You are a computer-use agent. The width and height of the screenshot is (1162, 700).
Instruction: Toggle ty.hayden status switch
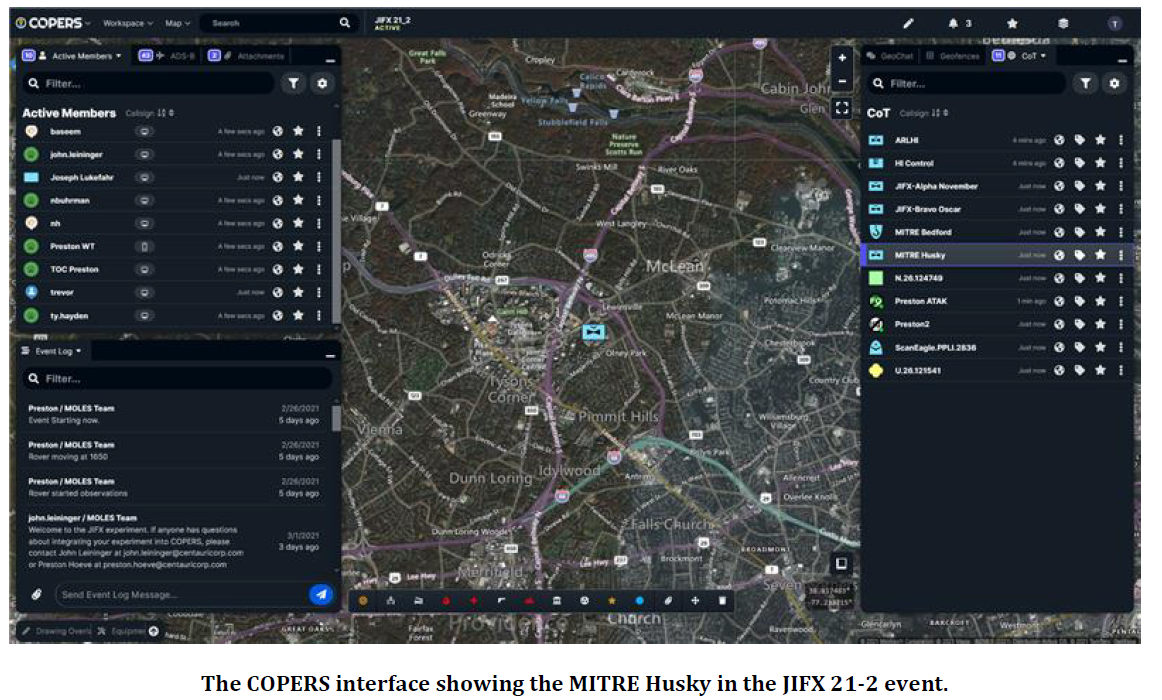[145, 316]
